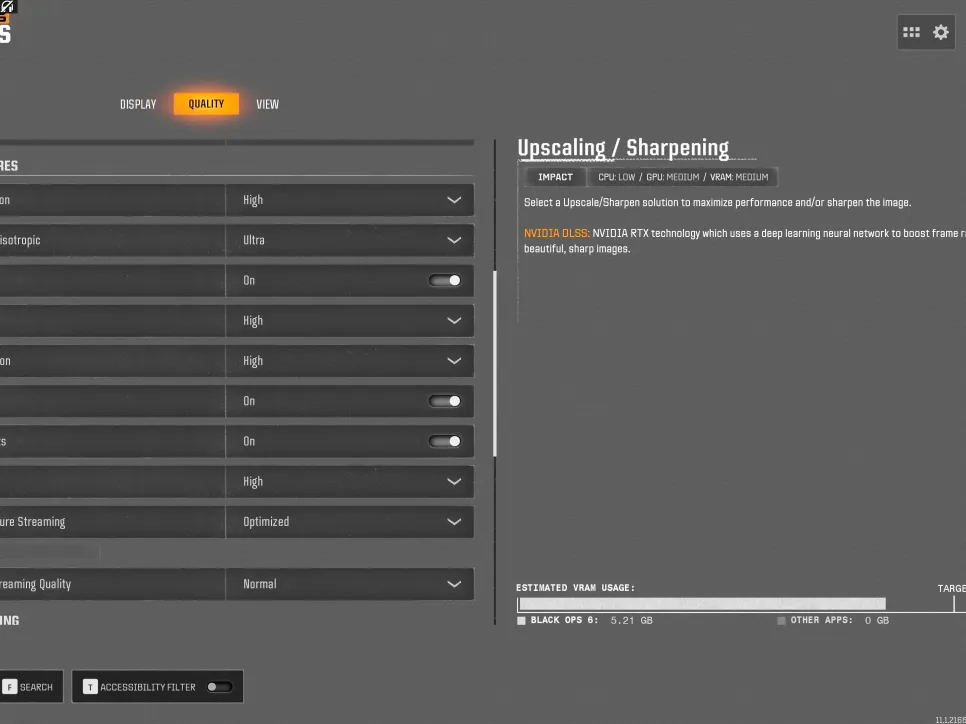
Task: Toggle the On switch directly above Optimized row
Action: click(x=445, y=441)
